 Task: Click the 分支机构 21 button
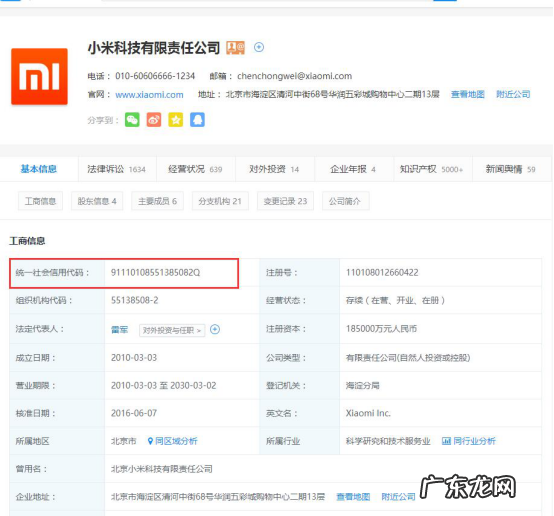pyautogui.click(x=220, y=201)
